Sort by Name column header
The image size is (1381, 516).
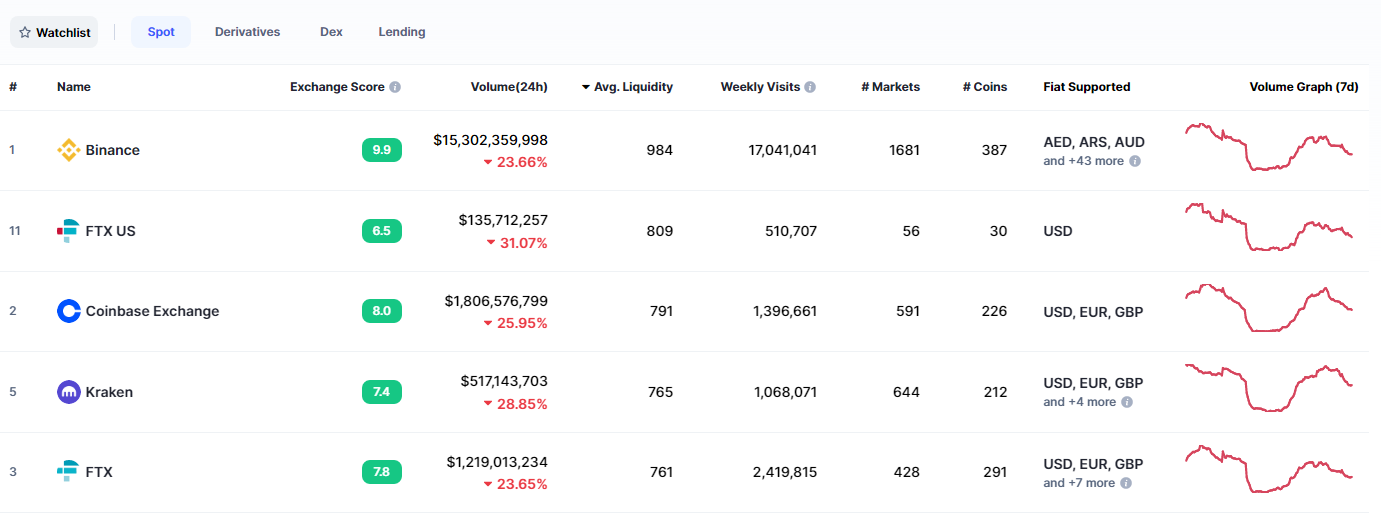pyautogui.click(x=74, y=87)
